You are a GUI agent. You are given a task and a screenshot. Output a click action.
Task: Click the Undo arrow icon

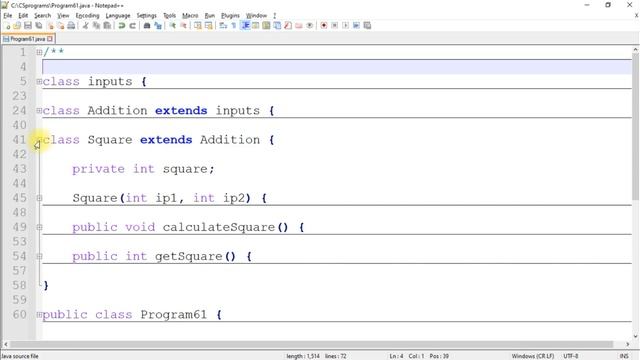tap(122, 25)
